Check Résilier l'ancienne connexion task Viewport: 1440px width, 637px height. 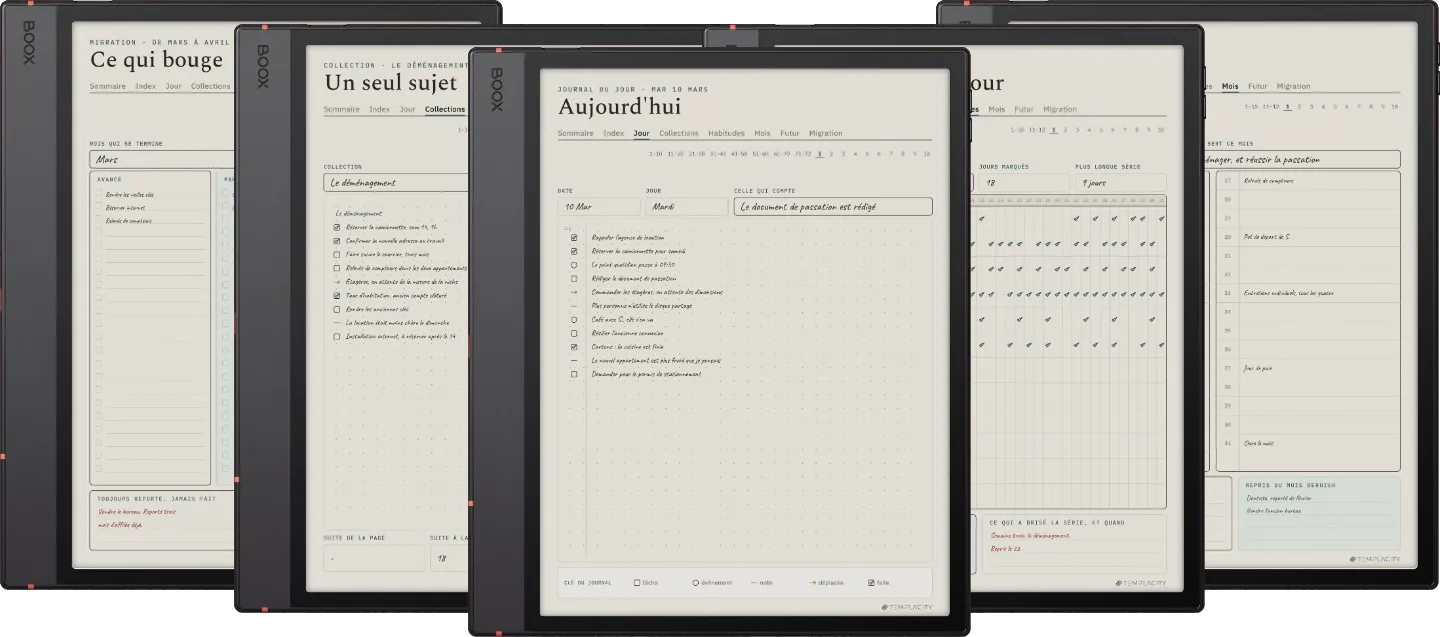[x=574, y=333]
